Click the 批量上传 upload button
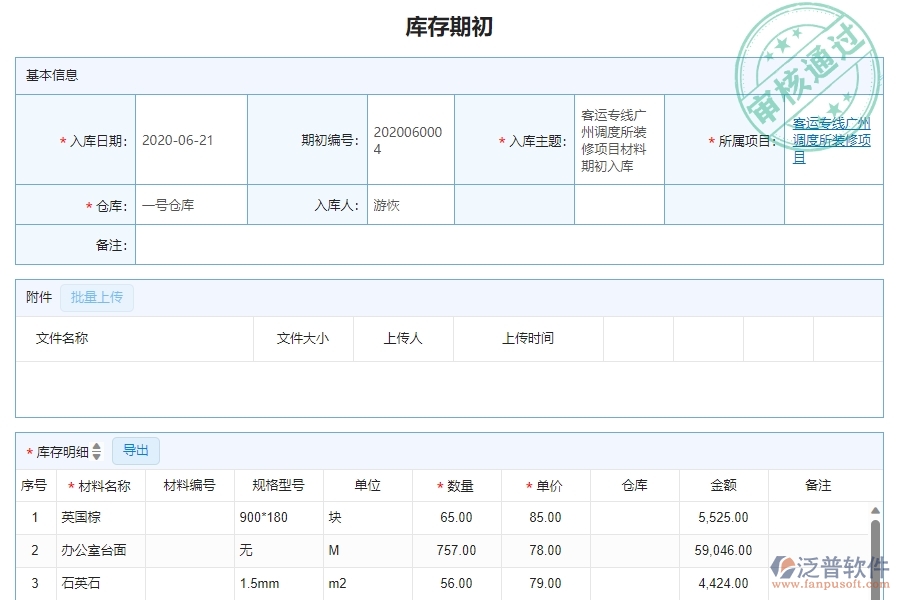 (97, 297)
